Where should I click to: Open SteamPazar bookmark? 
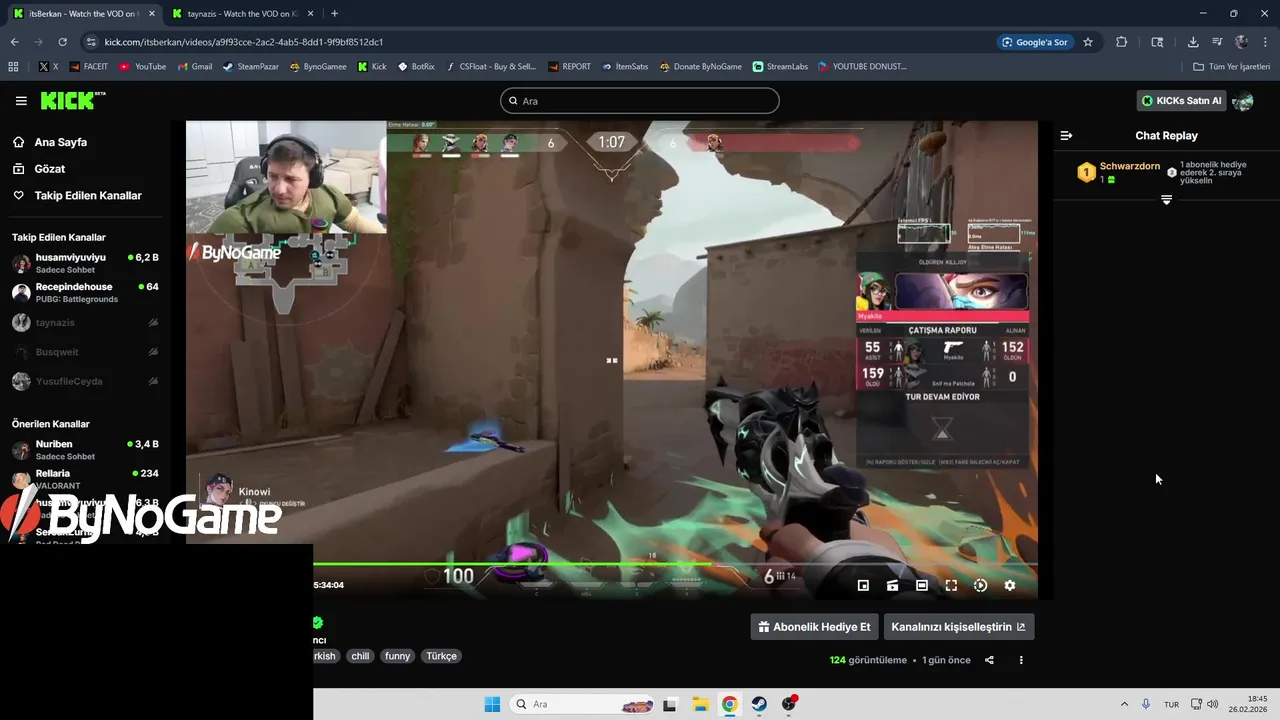pyautogui.click(x=250, y=67)
